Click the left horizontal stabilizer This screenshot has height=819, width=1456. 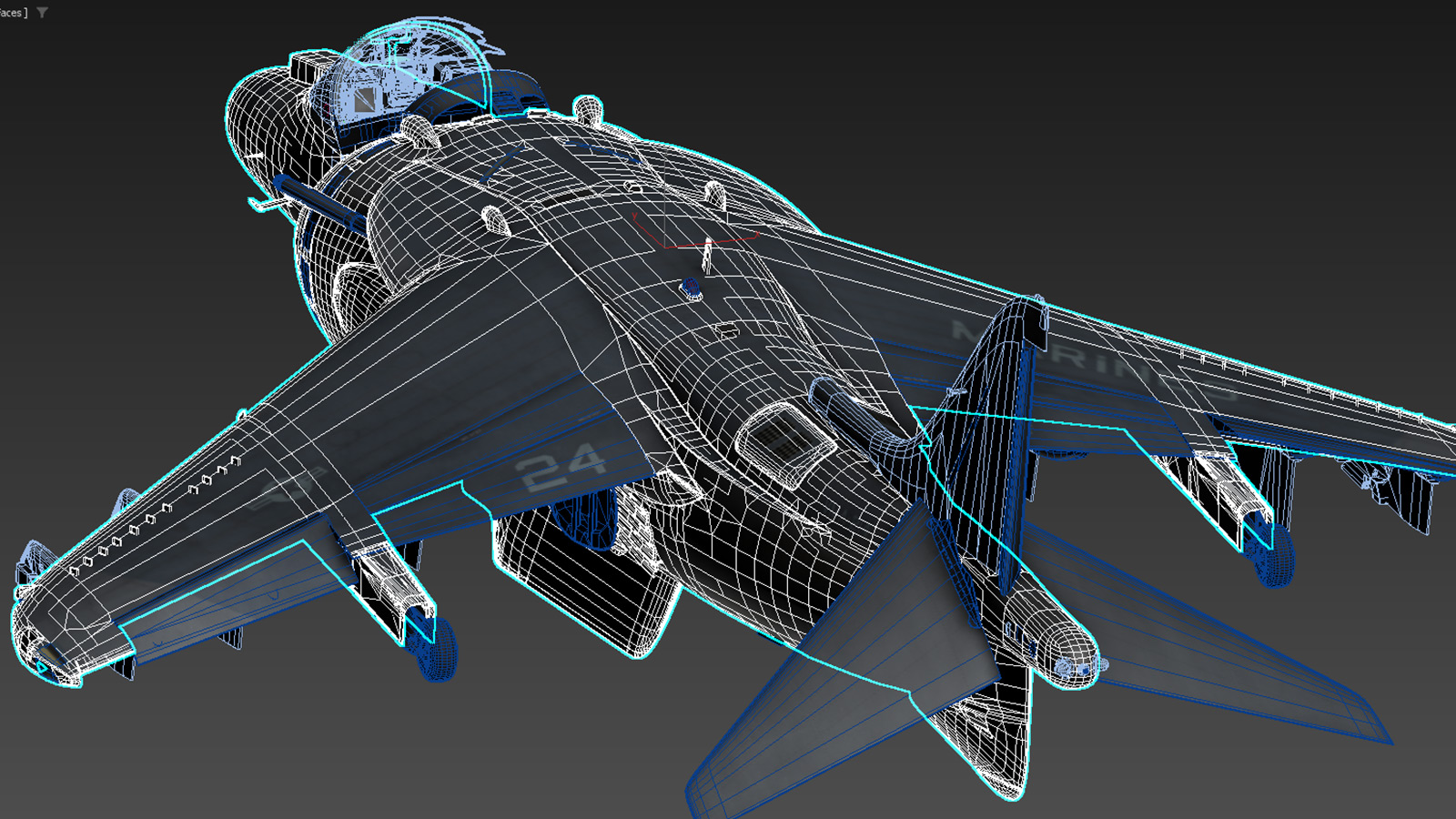[846, 682]
